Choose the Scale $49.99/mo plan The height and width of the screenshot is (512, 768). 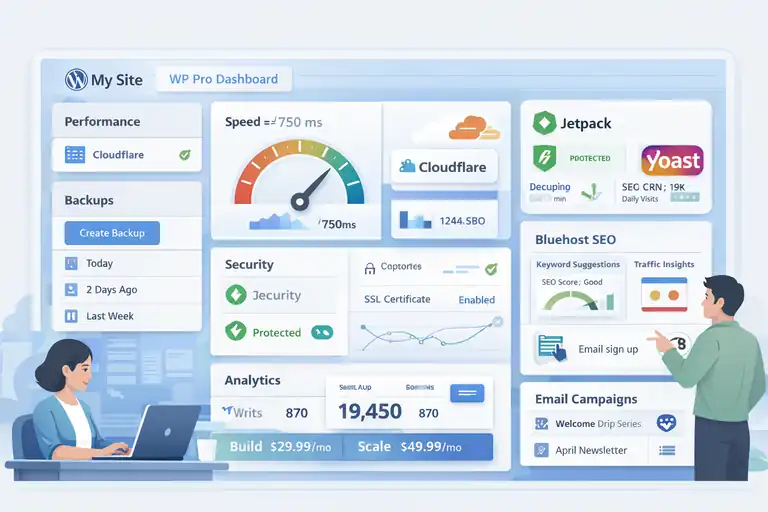pyautogui.click(x=418, y=447)
